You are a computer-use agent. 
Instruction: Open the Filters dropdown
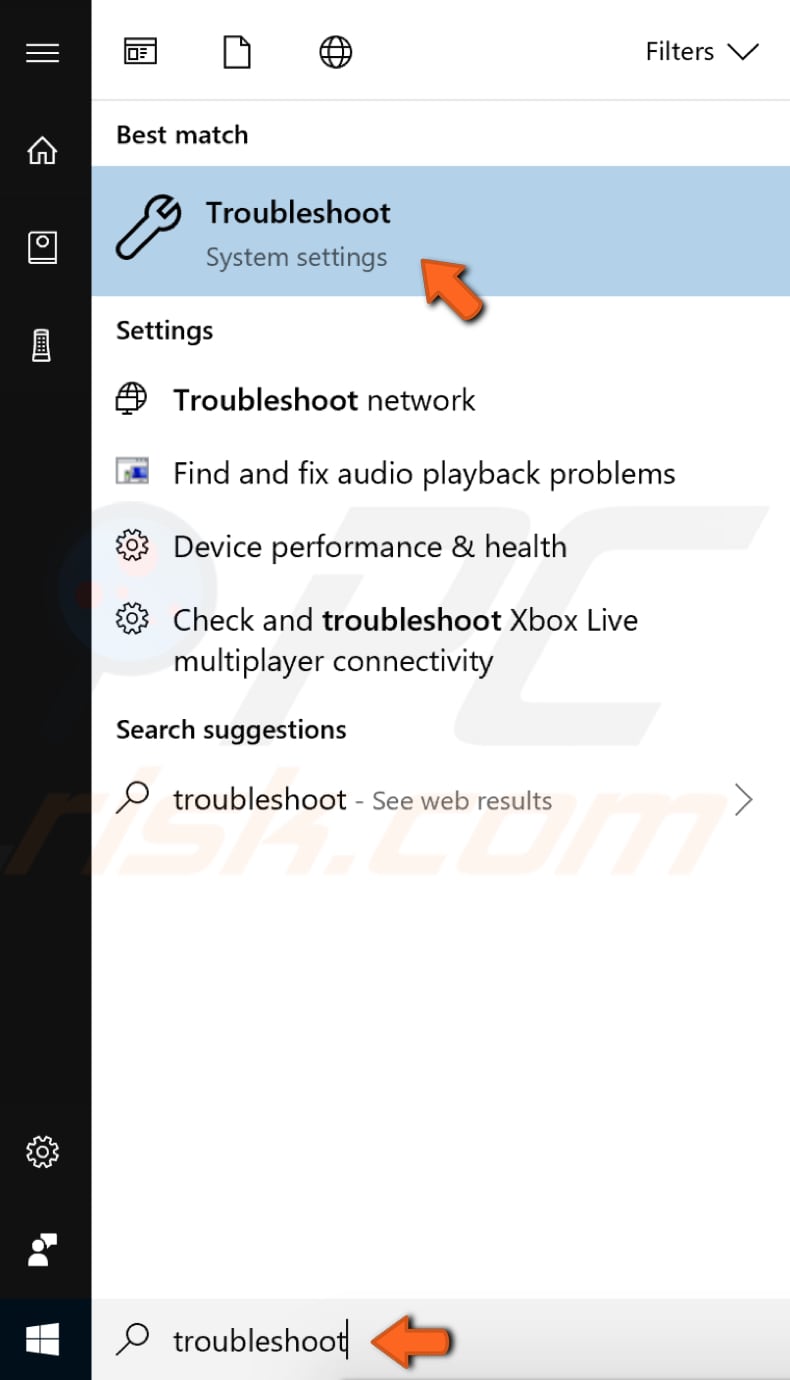tap(703, 51)
